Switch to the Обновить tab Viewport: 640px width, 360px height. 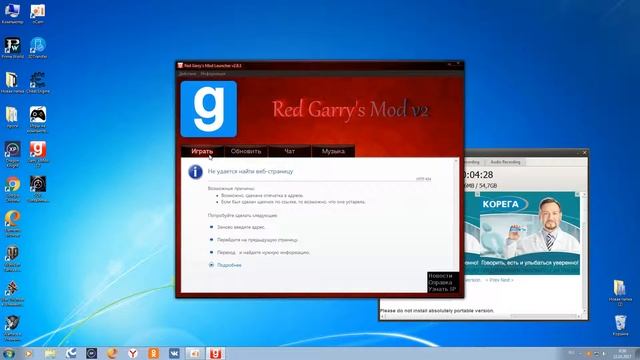pyautogui.click(x=246, y=151)
